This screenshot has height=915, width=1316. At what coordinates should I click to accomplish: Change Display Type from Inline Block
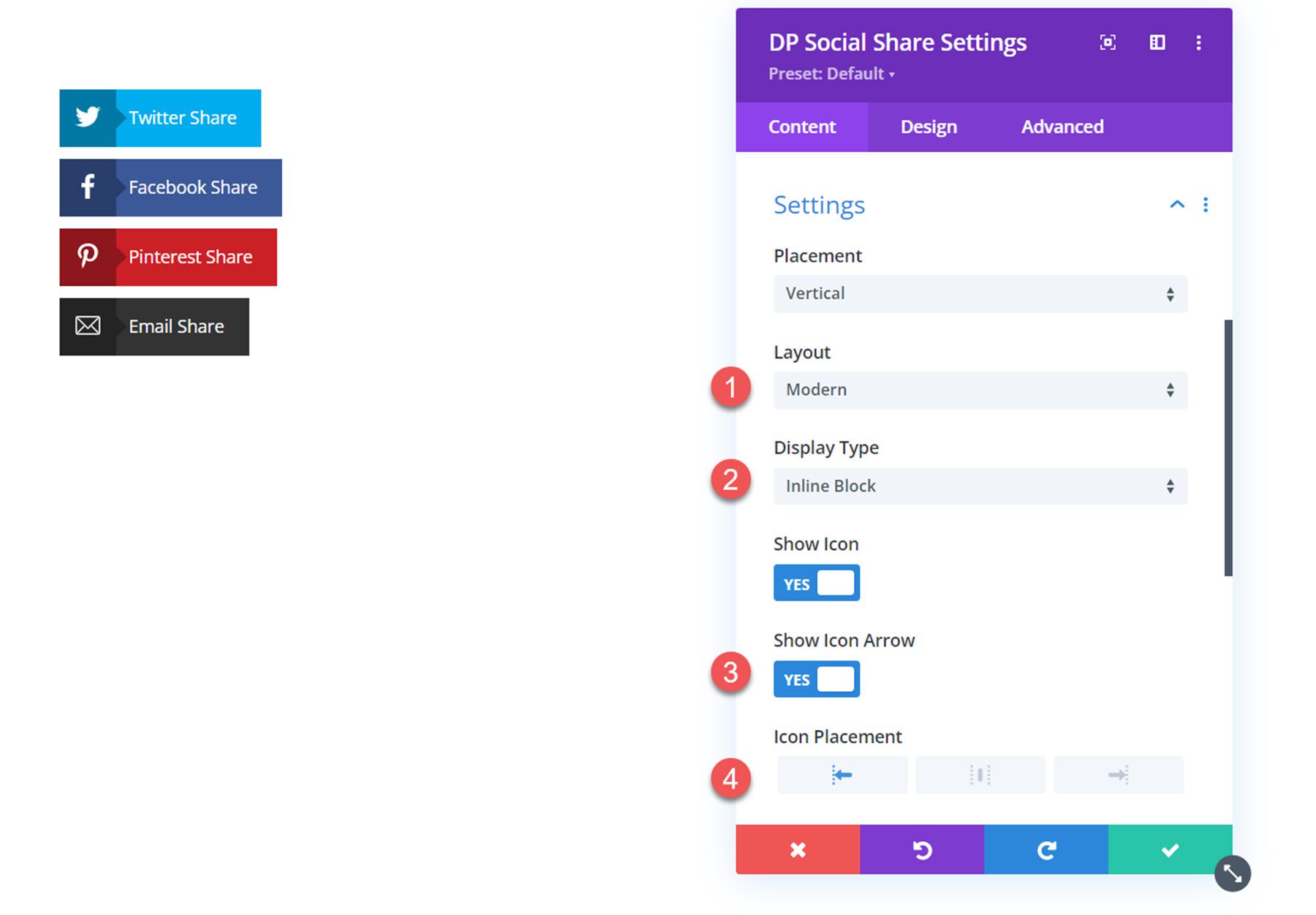980,486
